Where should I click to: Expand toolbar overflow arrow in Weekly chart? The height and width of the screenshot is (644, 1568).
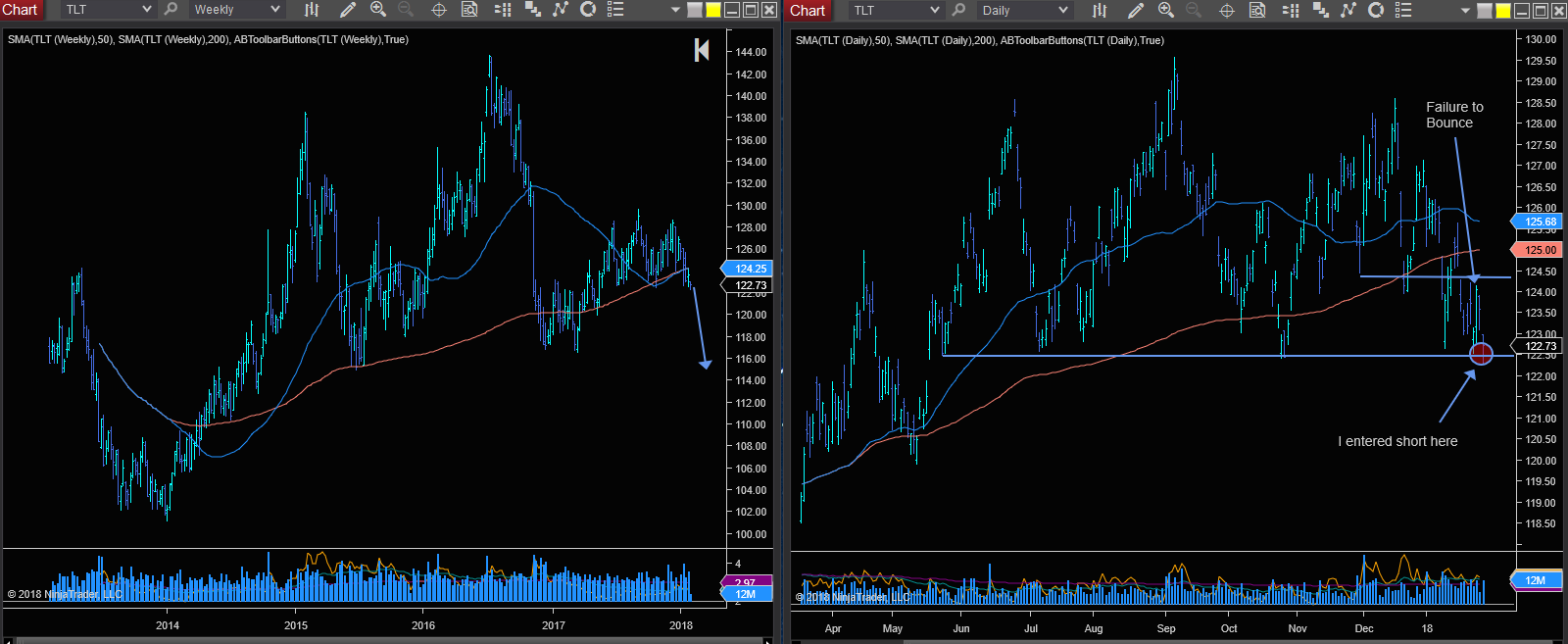pyautogui.click(x=675, y=11)
